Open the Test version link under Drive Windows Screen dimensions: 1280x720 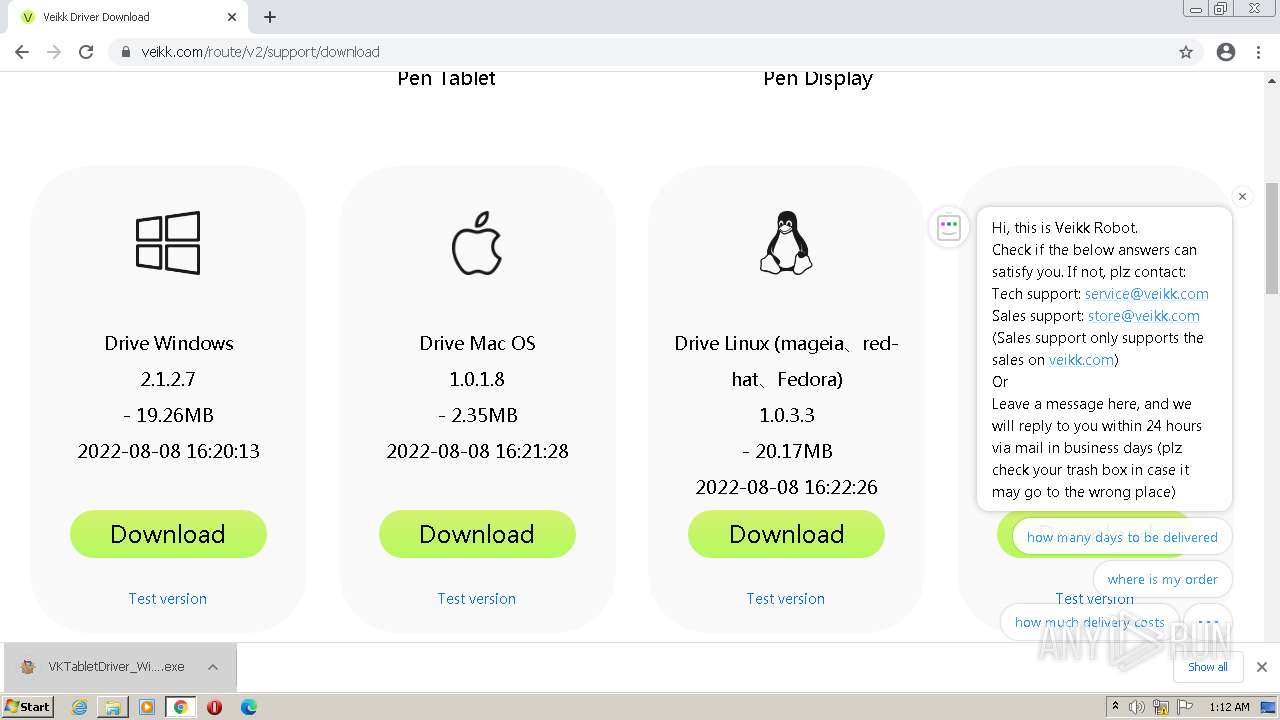coord(168,598)
